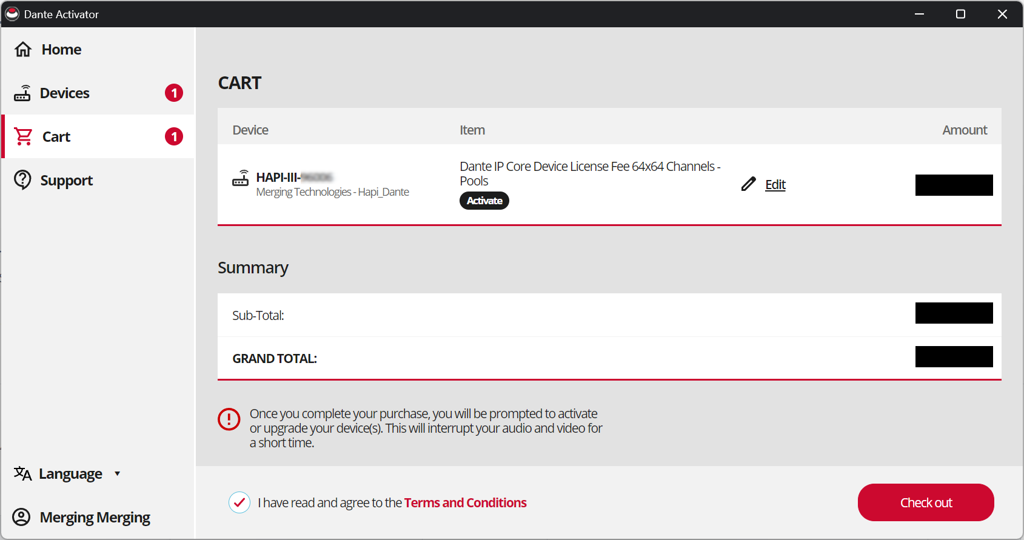Click the shopping cart icon in sidebar
The width and height of the screenshot is (1024, 540).
tap(24, 136)
